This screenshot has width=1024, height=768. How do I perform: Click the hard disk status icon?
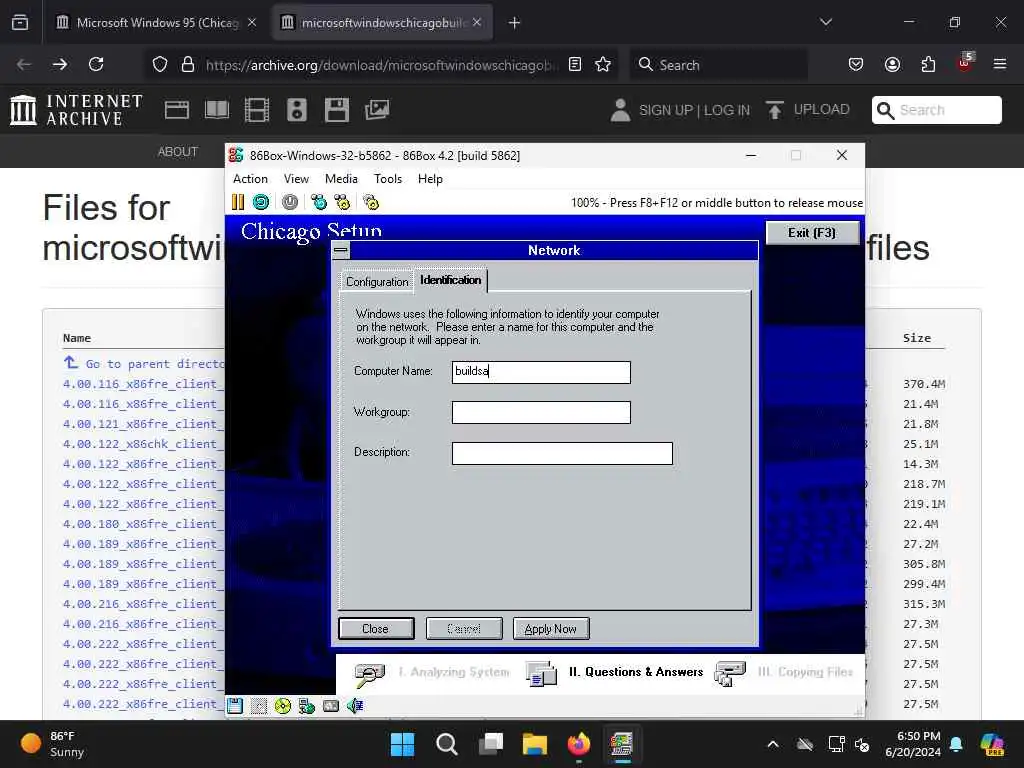pyautogui.click(x=331, y=705)
